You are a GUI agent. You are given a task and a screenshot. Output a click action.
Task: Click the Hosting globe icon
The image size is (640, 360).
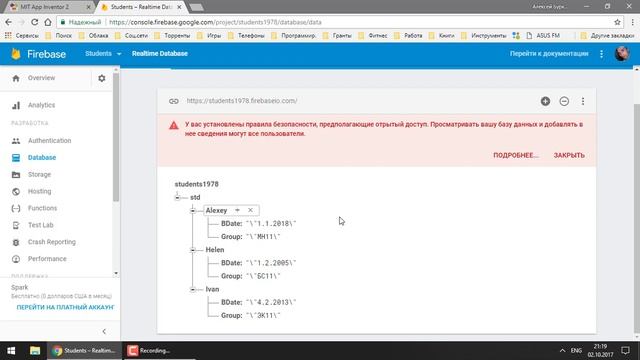point(16,191)
